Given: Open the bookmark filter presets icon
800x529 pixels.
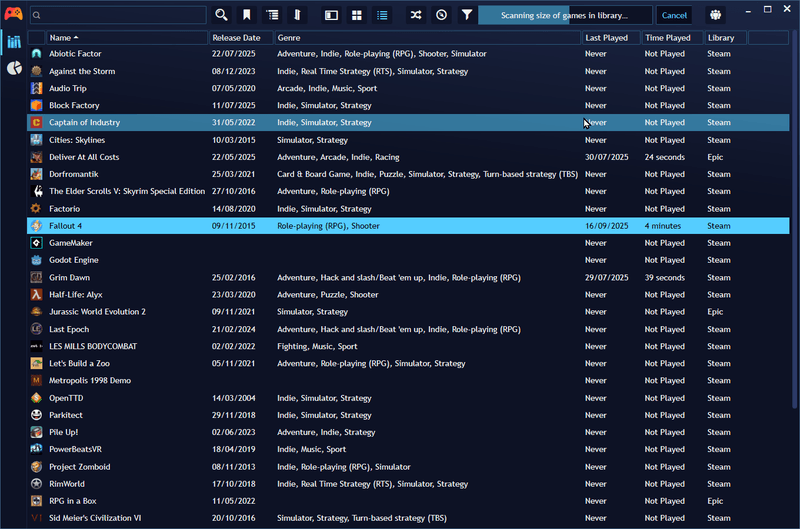Looking at the screenshot, I should [246, 15].
